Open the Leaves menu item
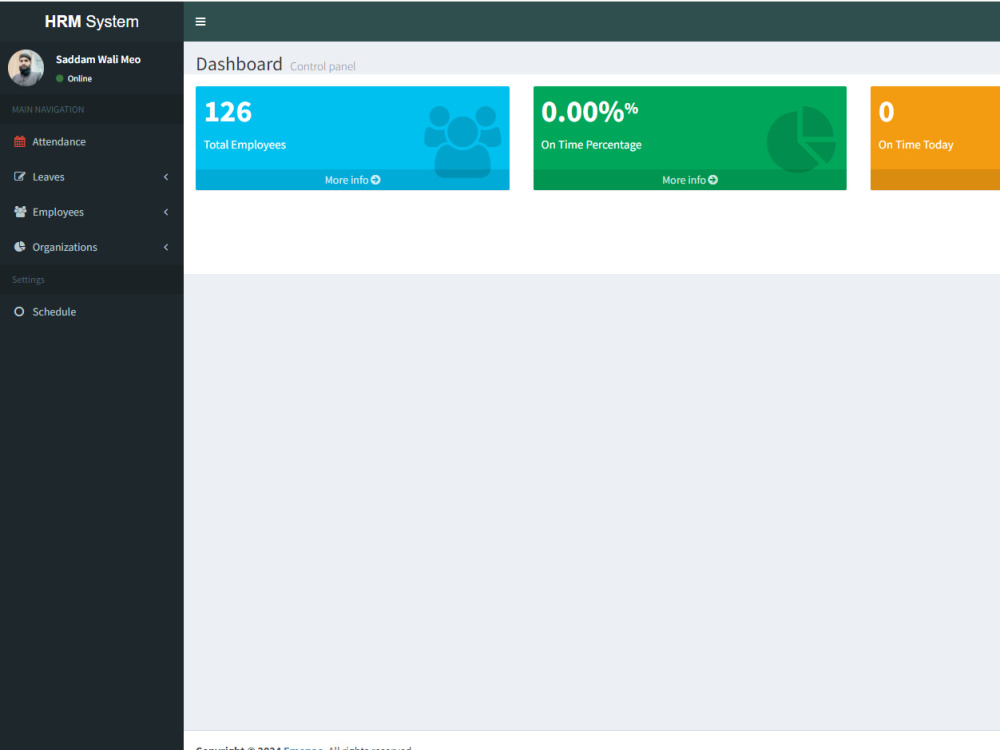 click(92, 177)
